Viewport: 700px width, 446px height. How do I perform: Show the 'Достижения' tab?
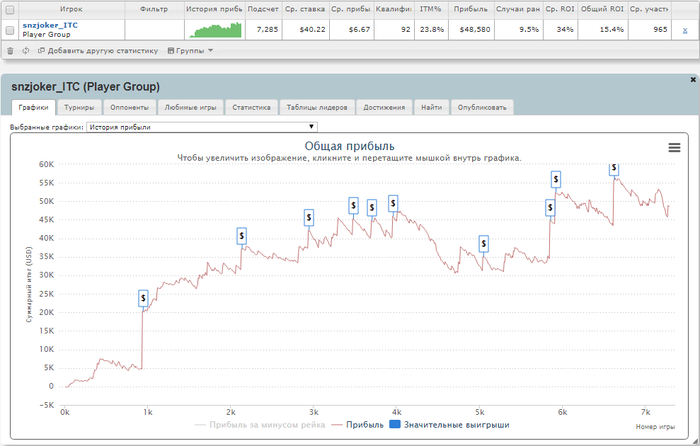384,107
